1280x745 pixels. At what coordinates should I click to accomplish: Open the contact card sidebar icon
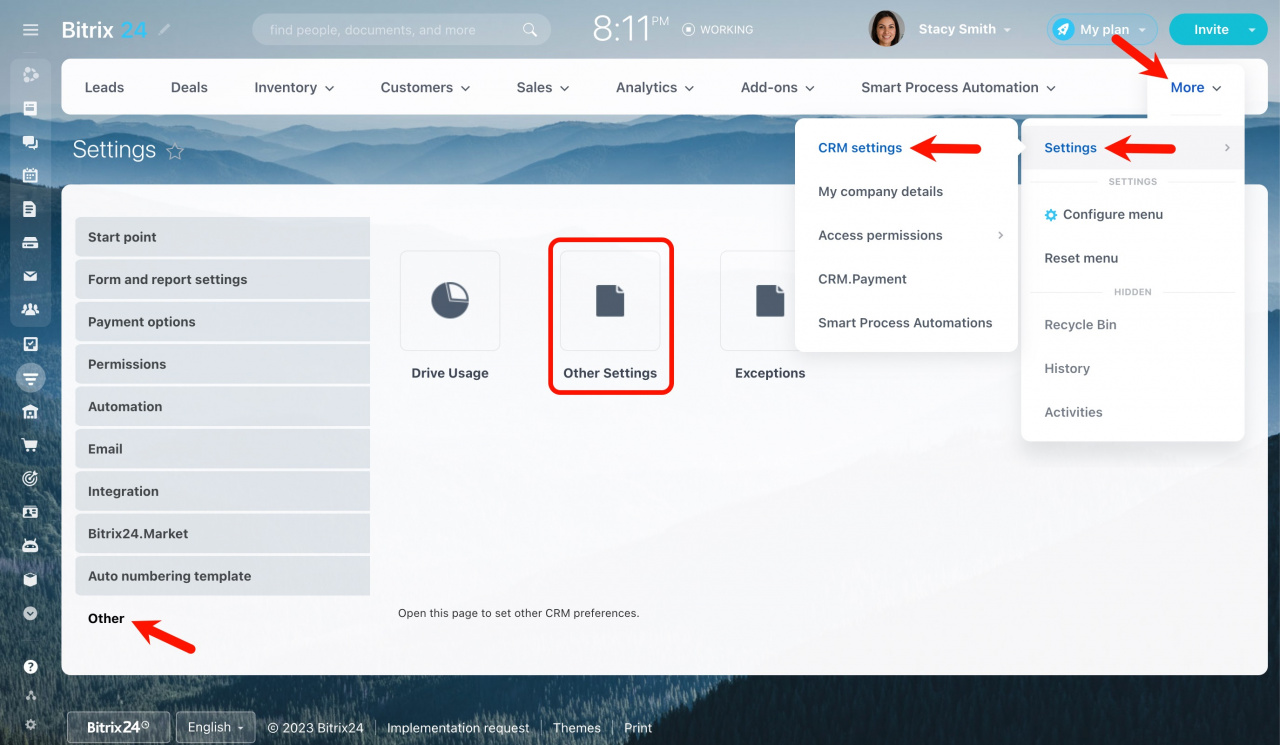point(31,512)
